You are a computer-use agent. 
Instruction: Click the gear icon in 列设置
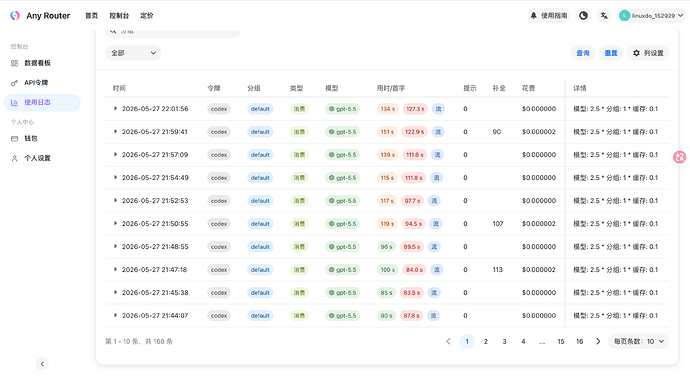636,53
